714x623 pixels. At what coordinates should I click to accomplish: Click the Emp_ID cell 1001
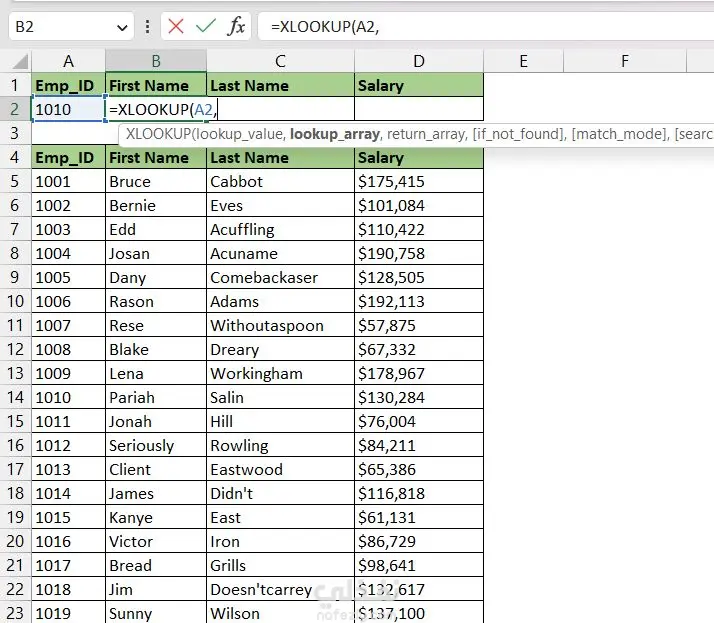(68, 181)
